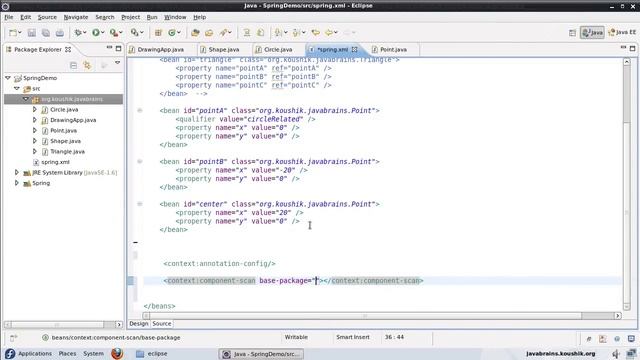The width and height of the screenshot is (640, 360).
Task: Select spring.xml in Package Explorer
Action: [x=56, y=162]
